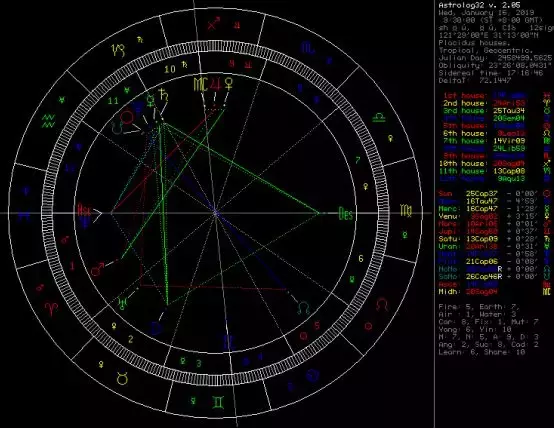Select the red Mars glyph in first house
This screenshot has height=429, width=554.
click(98, 269)
